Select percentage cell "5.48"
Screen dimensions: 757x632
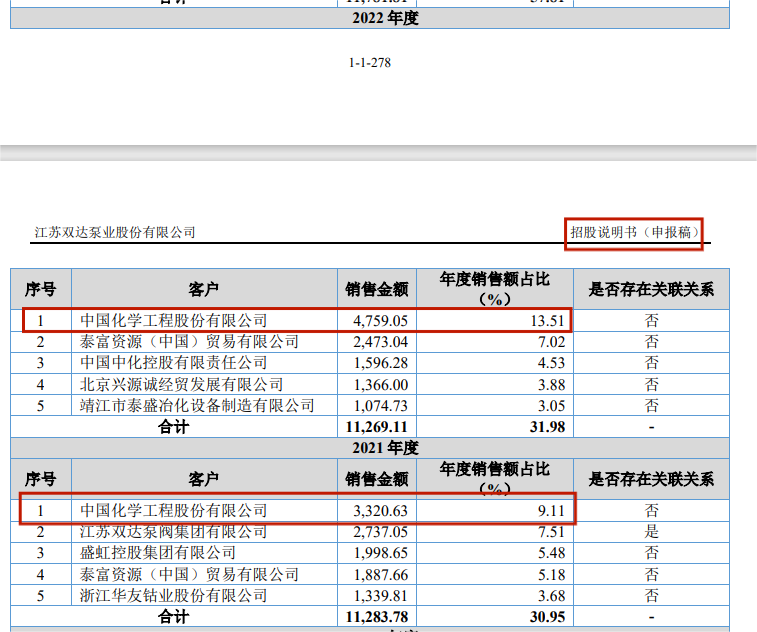tap(551, 553)
